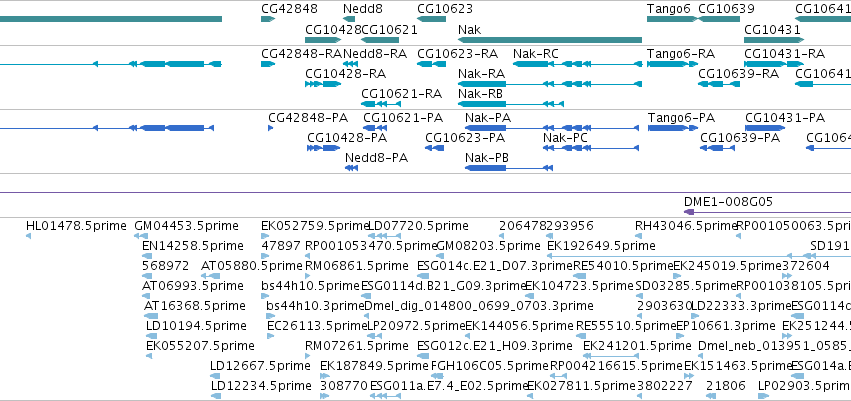851x401 pixels.
Task: Click the 308770 EST label
Action: pyautogui.click(x=344, y=386)
